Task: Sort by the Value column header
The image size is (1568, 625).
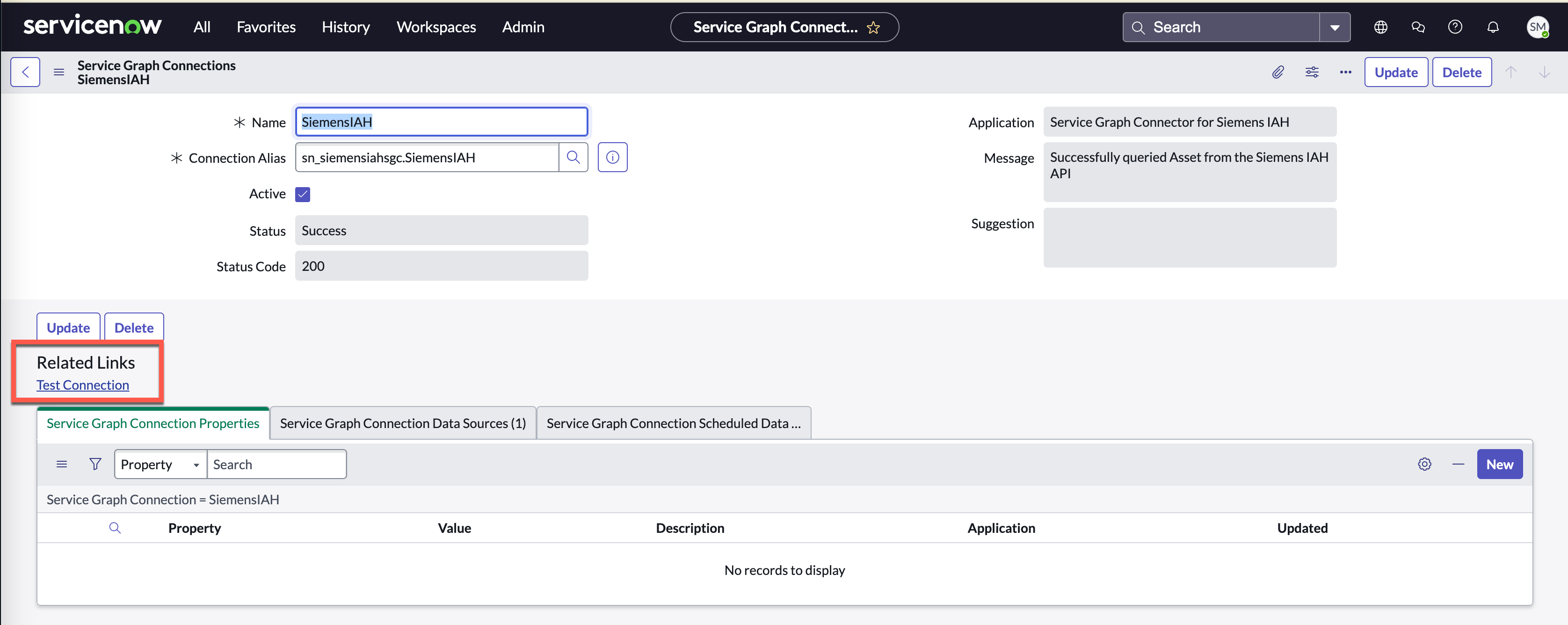Action: [454, 528]
